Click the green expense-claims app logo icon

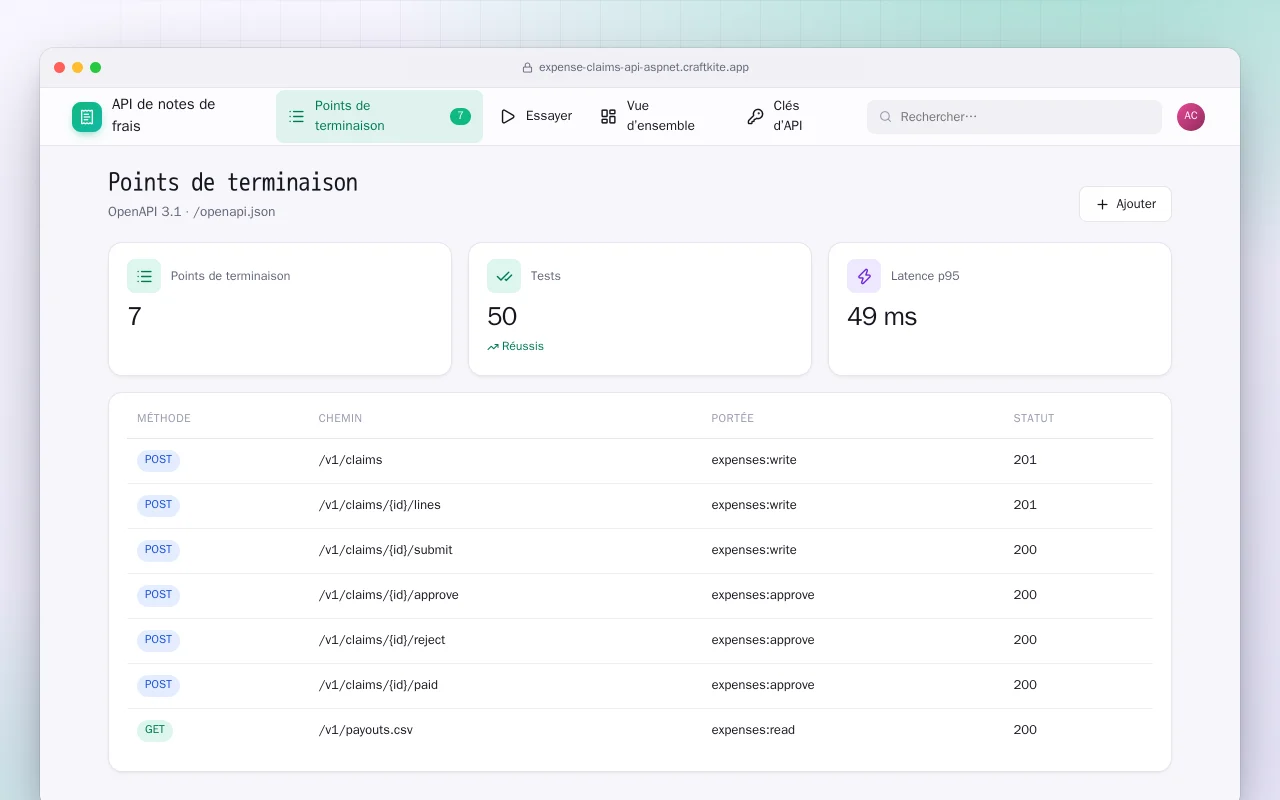pos(87,117)
